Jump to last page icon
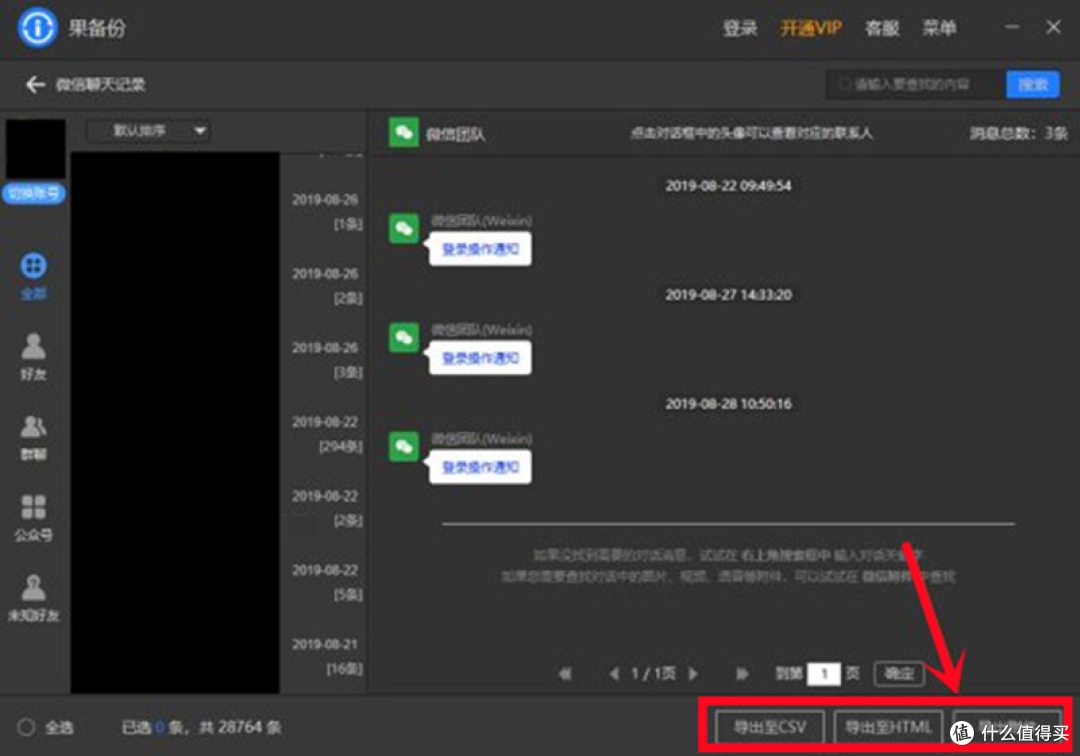Image resolution: width=1080 pixels, height=756 pixels. [742, 673]
